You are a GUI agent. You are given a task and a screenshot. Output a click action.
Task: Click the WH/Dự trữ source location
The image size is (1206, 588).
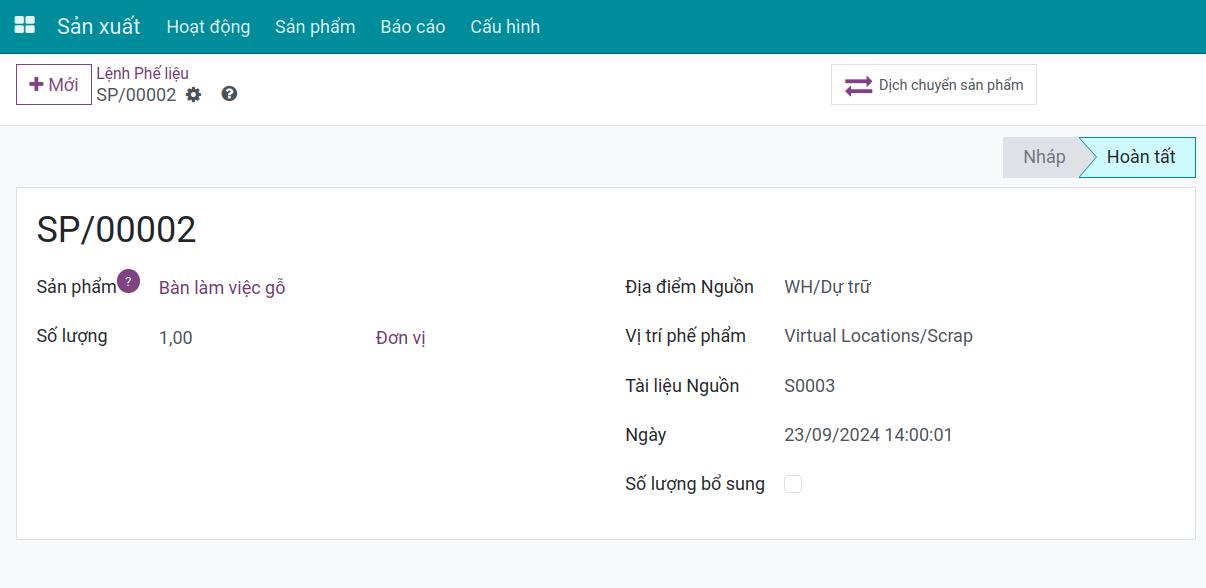click(827, 287)
